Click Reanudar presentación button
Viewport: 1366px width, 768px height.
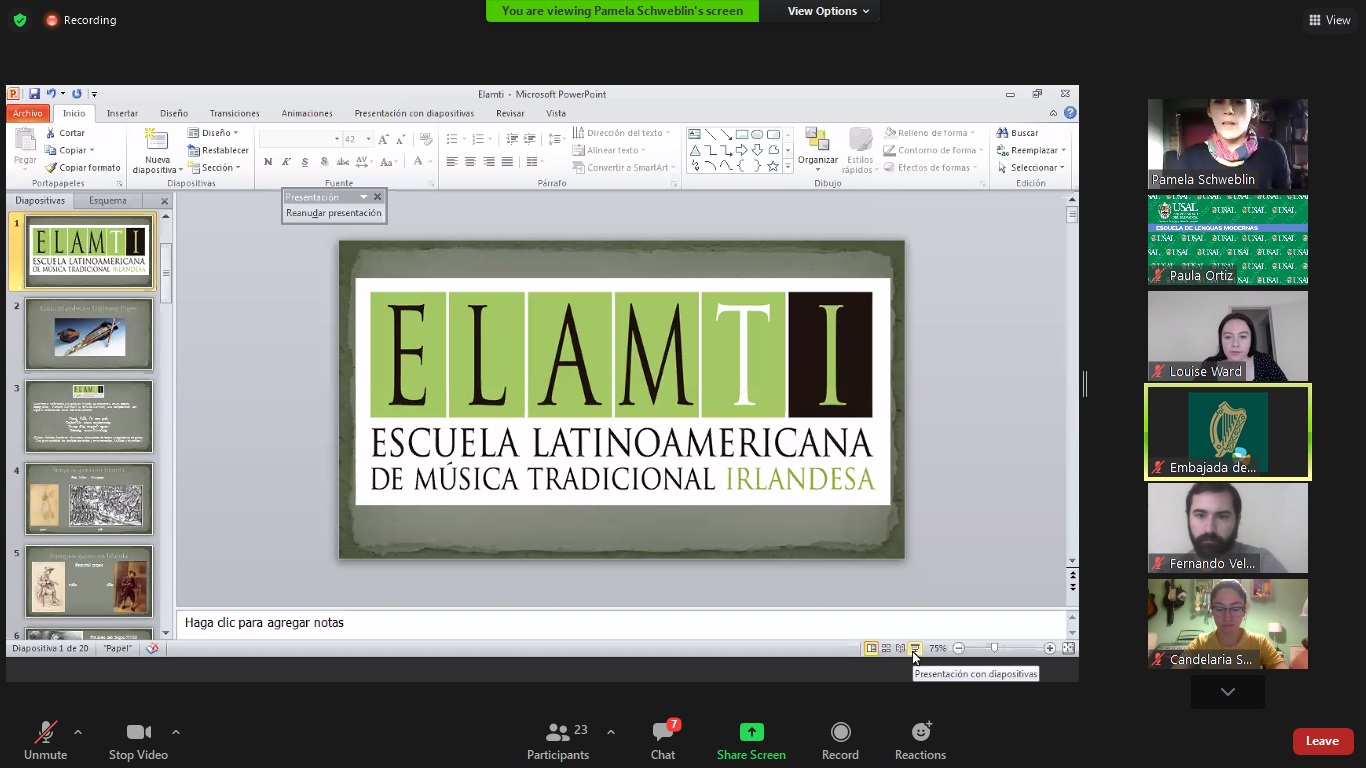333,213
